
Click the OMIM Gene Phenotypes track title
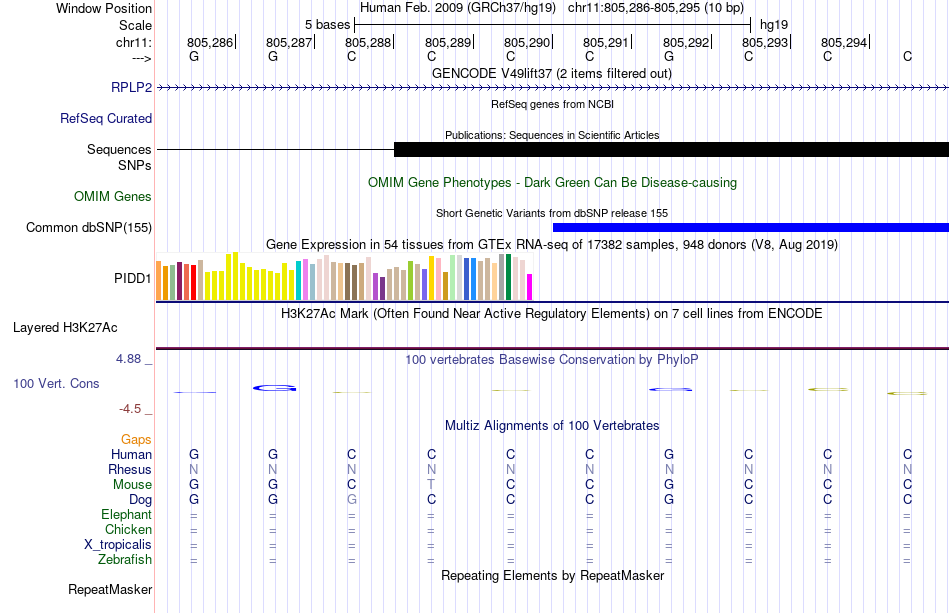[x=552, y=182]
